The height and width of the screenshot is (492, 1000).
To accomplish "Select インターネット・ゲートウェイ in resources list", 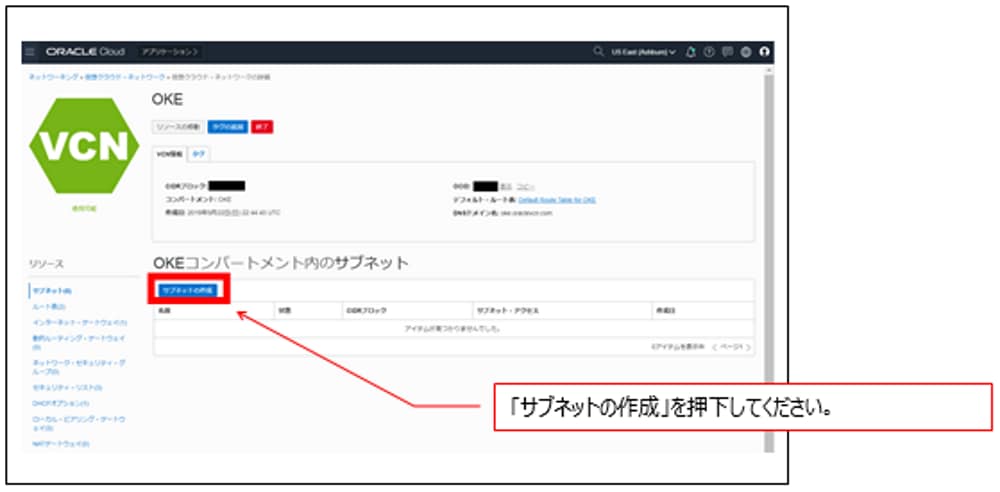I will [x=79, y=323].
